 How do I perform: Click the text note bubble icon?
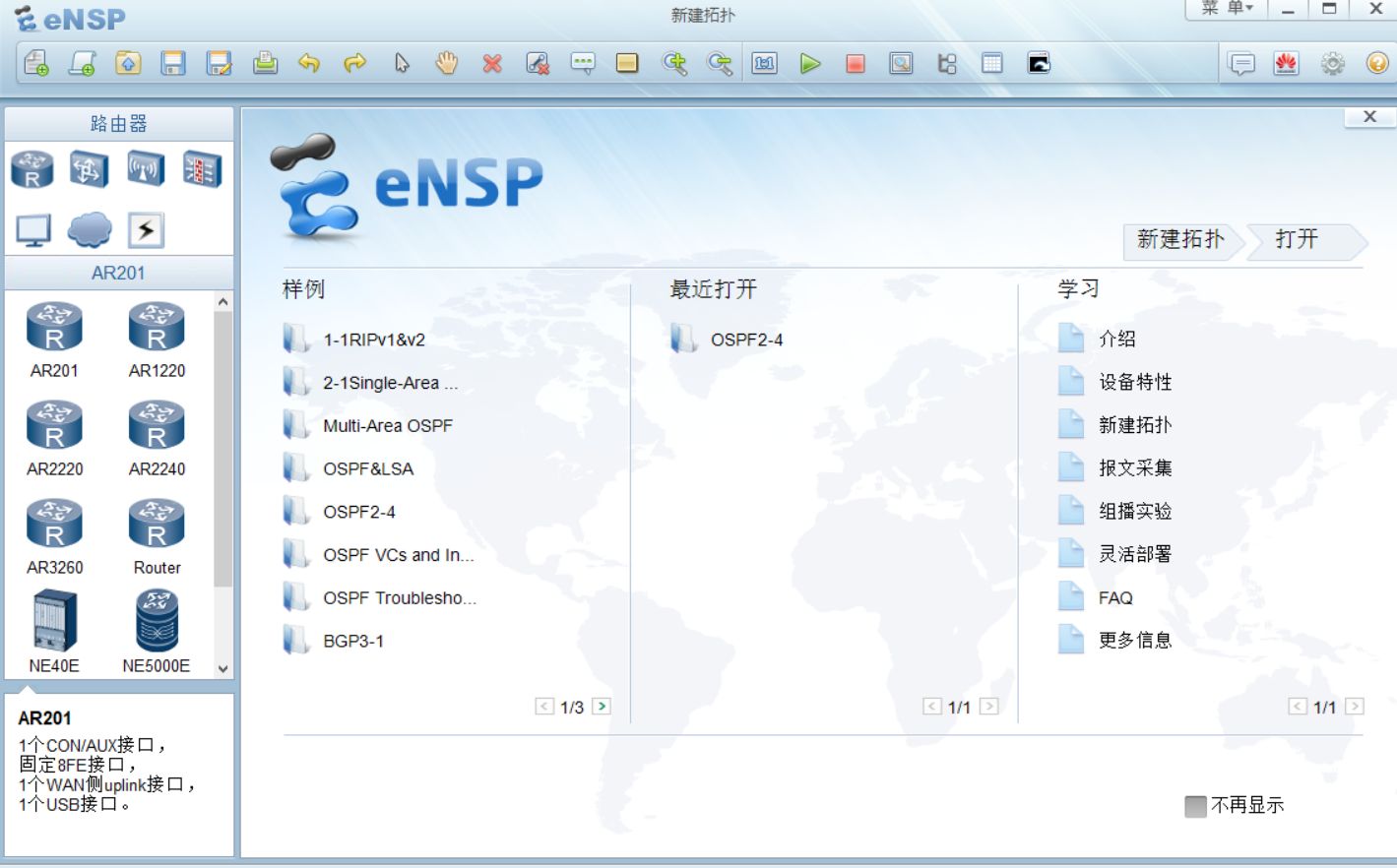583,64
